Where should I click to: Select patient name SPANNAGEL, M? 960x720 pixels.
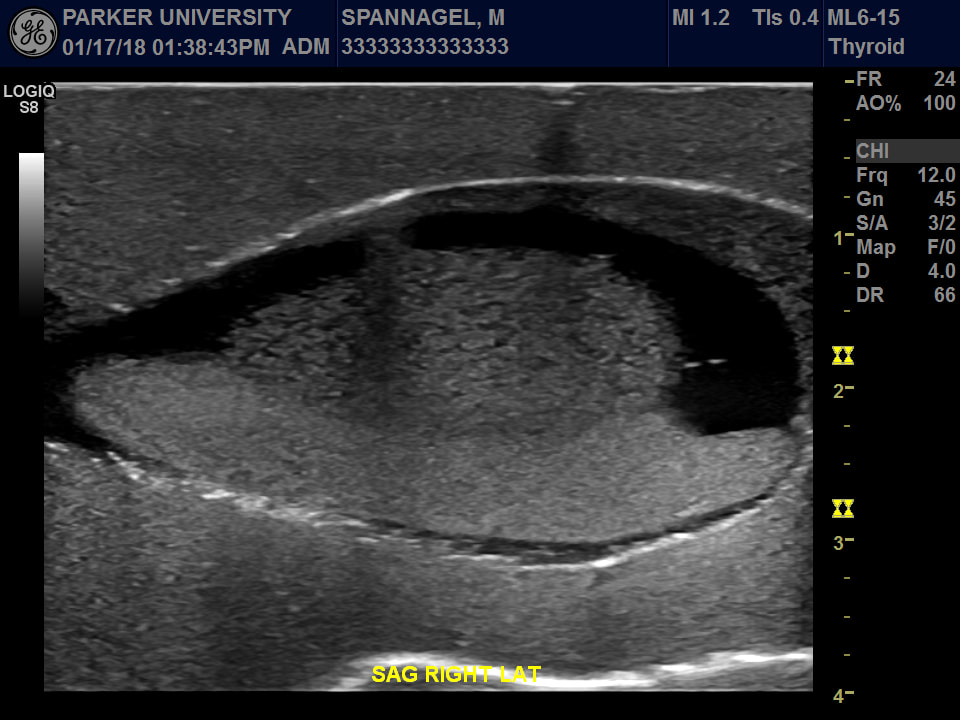[x=423, y=17]
